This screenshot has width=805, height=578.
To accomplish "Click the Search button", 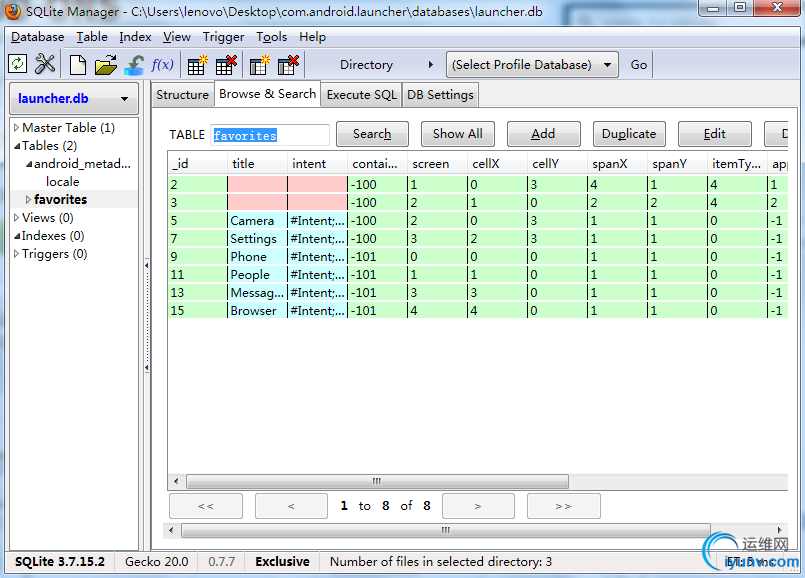I will tap(372, 134).
